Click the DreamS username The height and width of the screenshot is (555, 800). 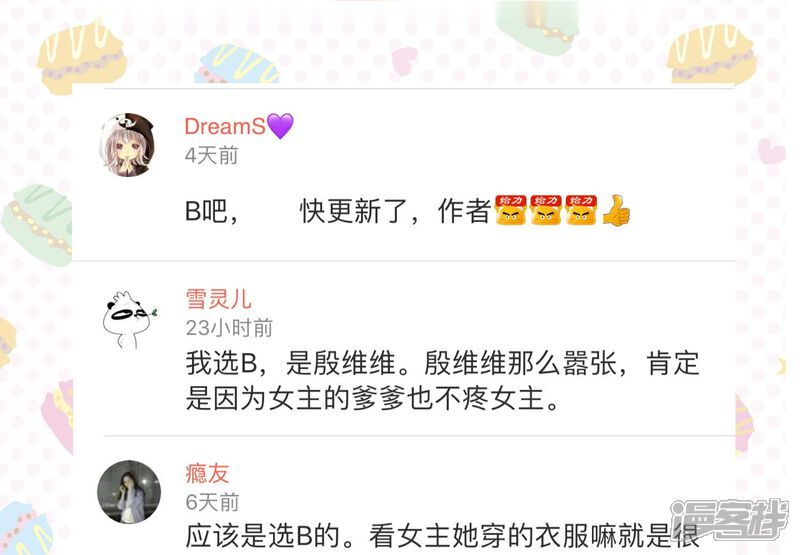(224, 126)
